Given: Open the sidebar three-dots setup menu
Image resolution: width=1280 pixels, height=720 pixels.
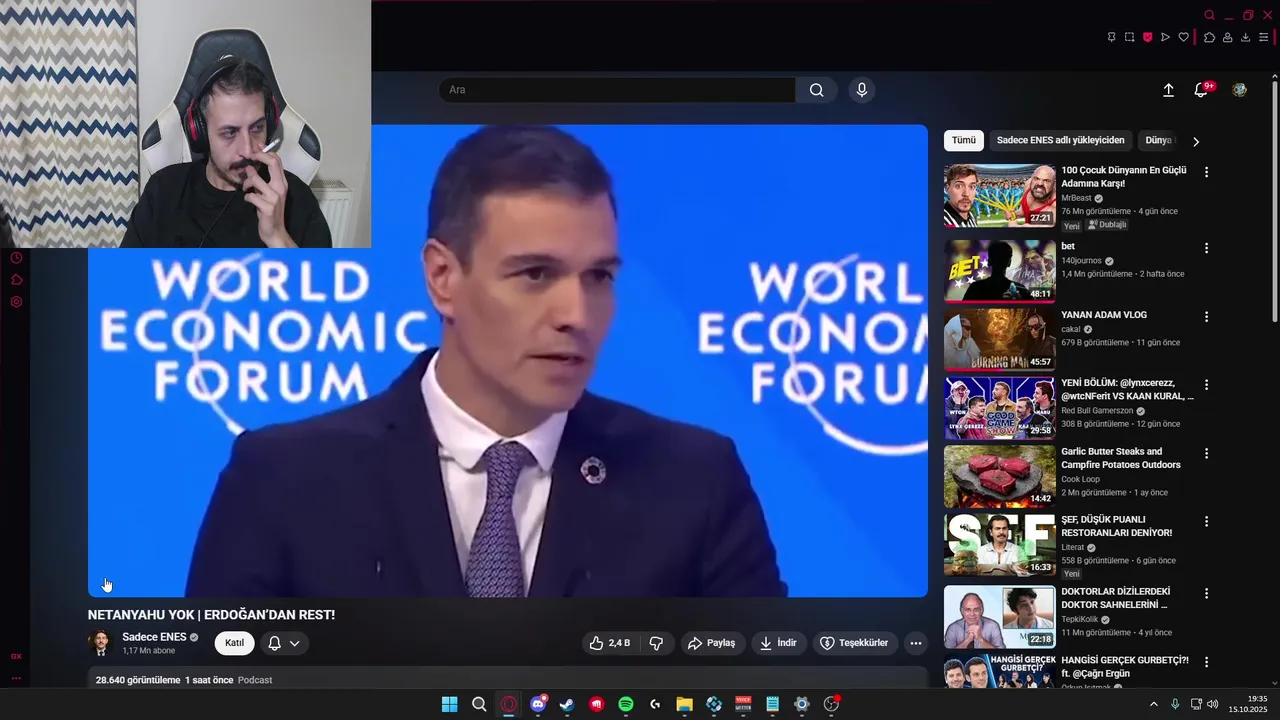Looking at the screenshot, I should point(16,678).
